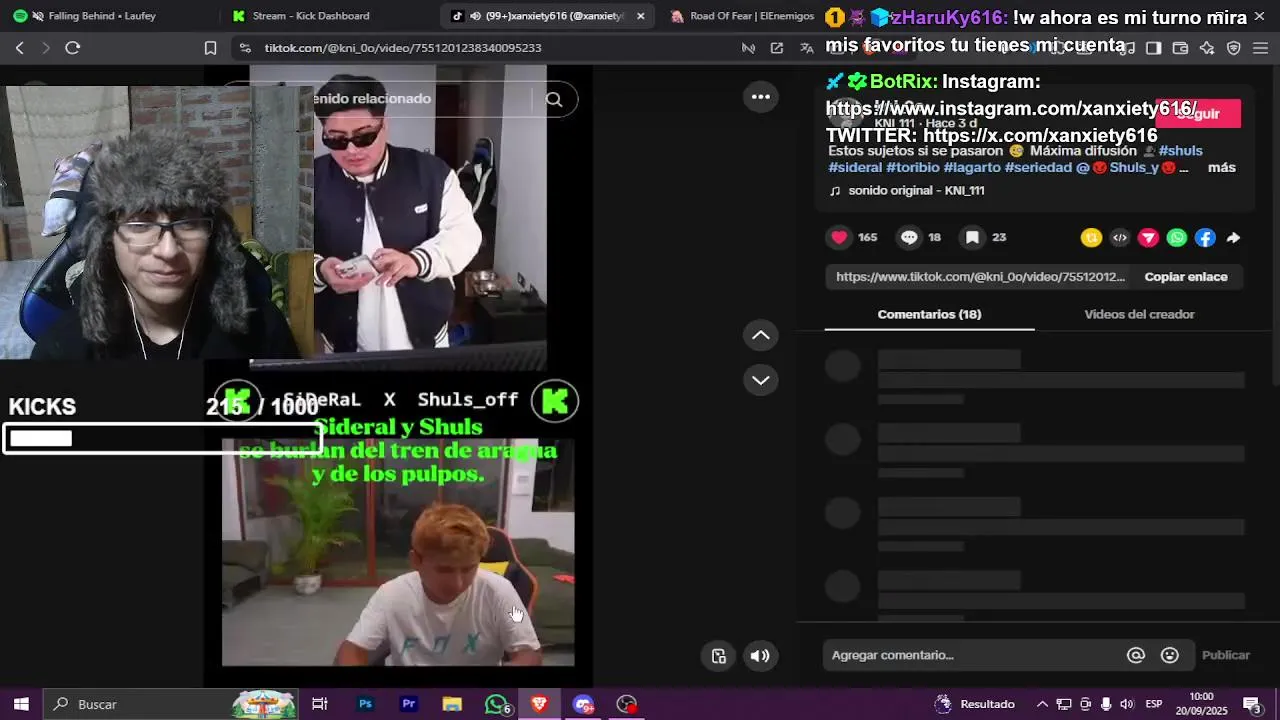Open site settings icon in address bar
The height and width of the screenshot is (720, 1280).
[245, 48]
